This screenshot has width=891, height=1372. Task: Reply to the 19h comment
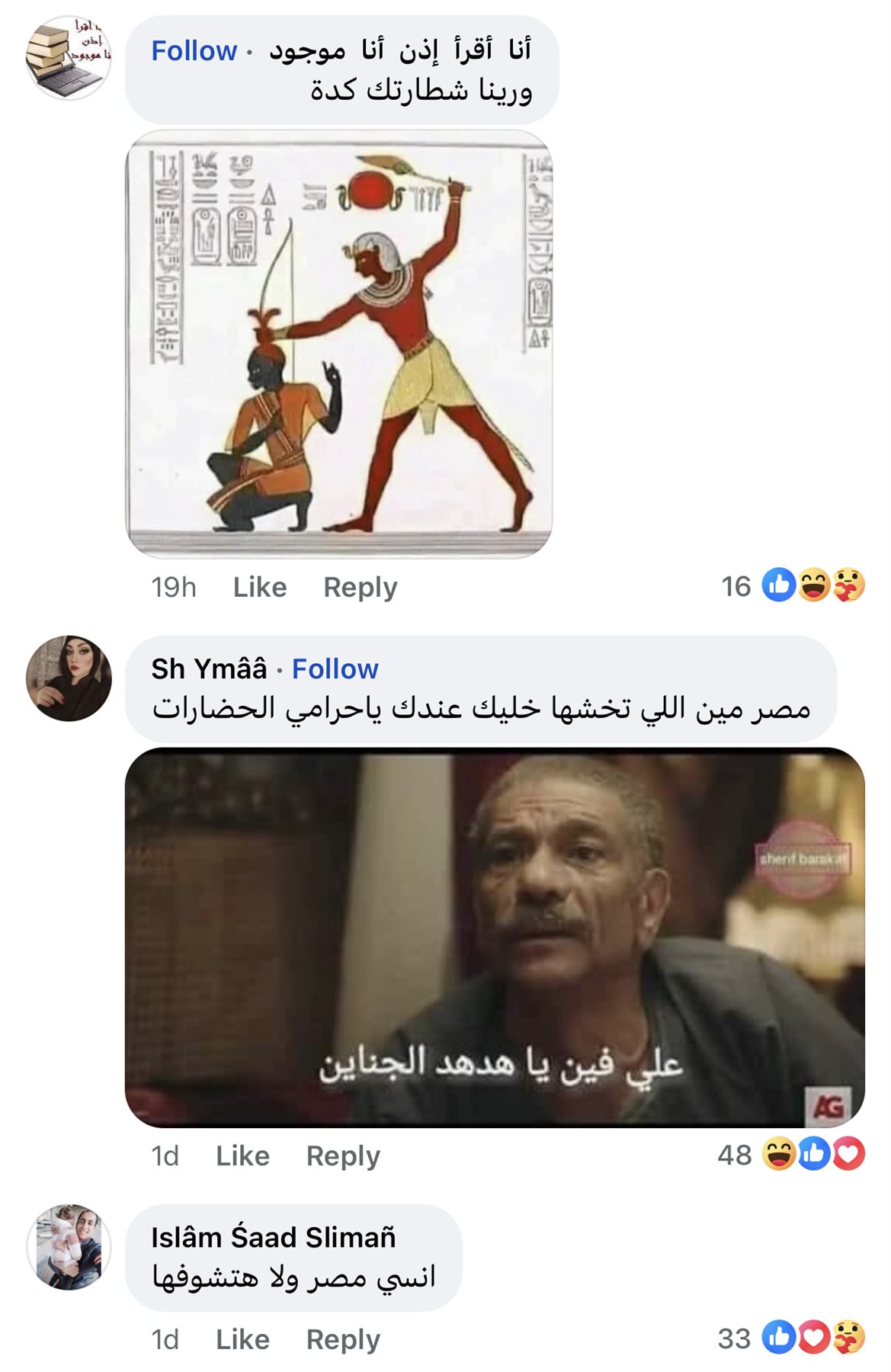(361, 587)
